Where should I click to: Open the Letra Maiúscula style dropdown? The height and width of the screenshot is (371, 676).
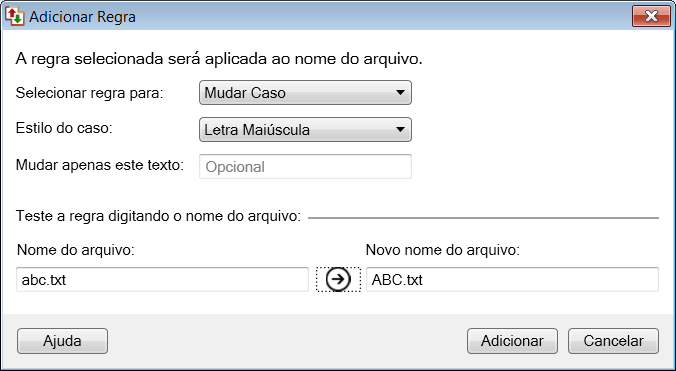305,130
